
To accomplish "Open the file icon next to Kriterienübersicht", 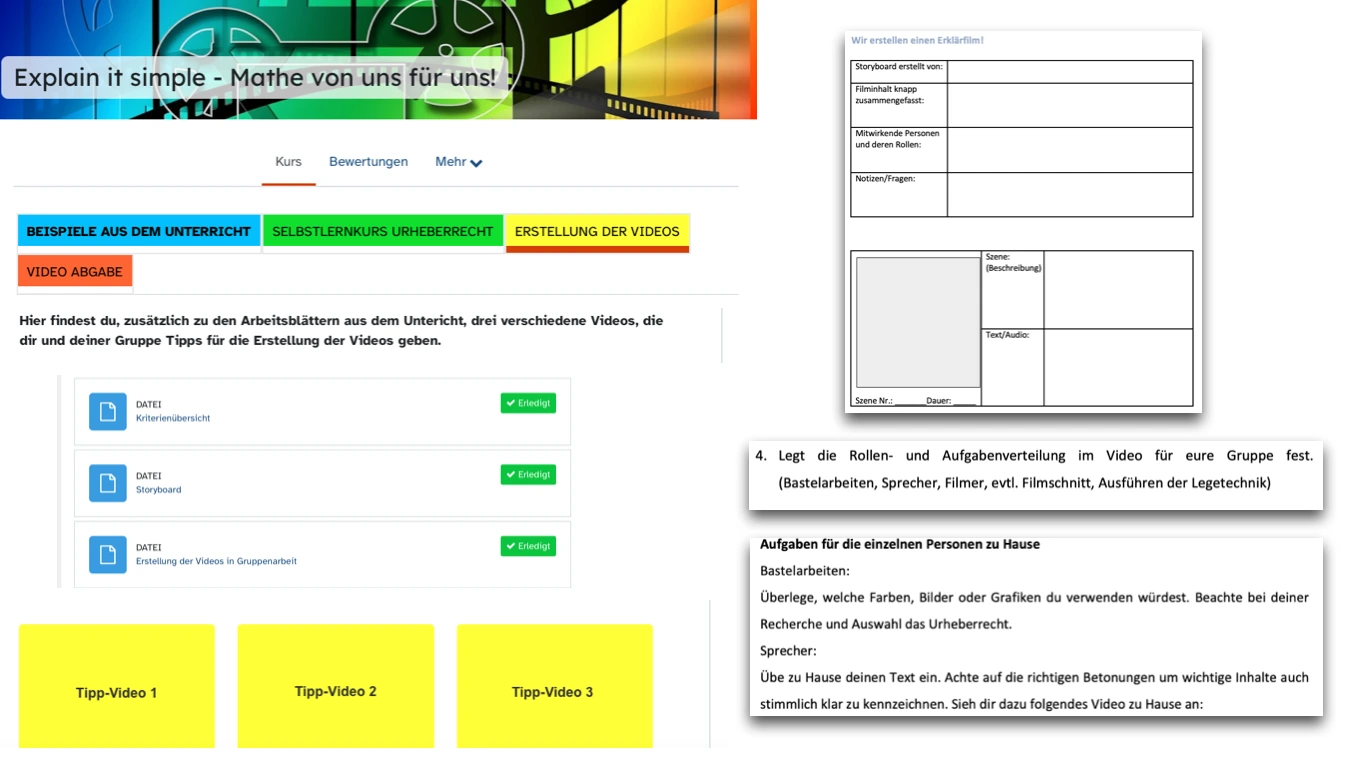I will pos(107,411).
